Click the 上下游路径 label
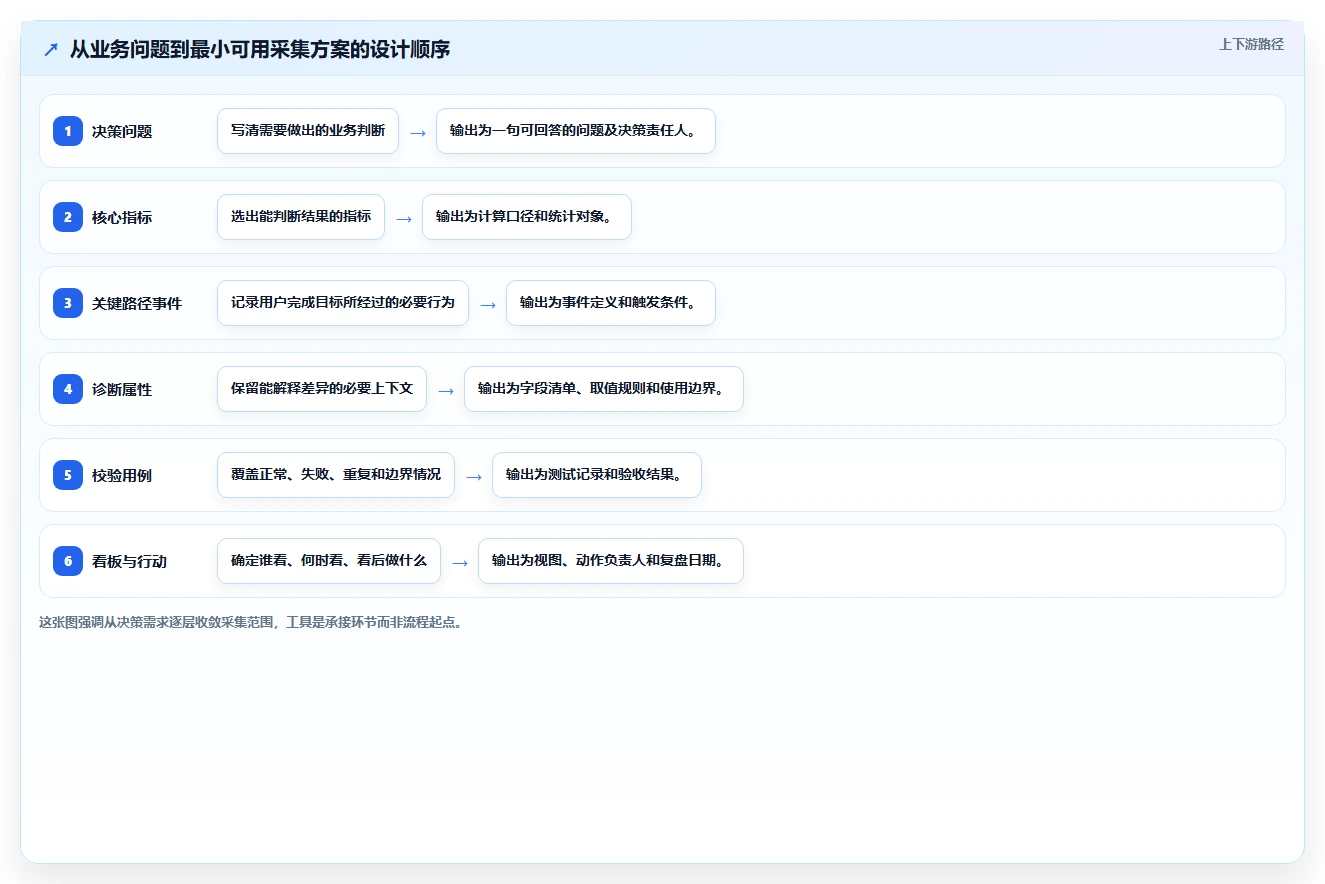Image resolution: width=1325 pixels, height=884 pixels. [x=1251, y=44]
